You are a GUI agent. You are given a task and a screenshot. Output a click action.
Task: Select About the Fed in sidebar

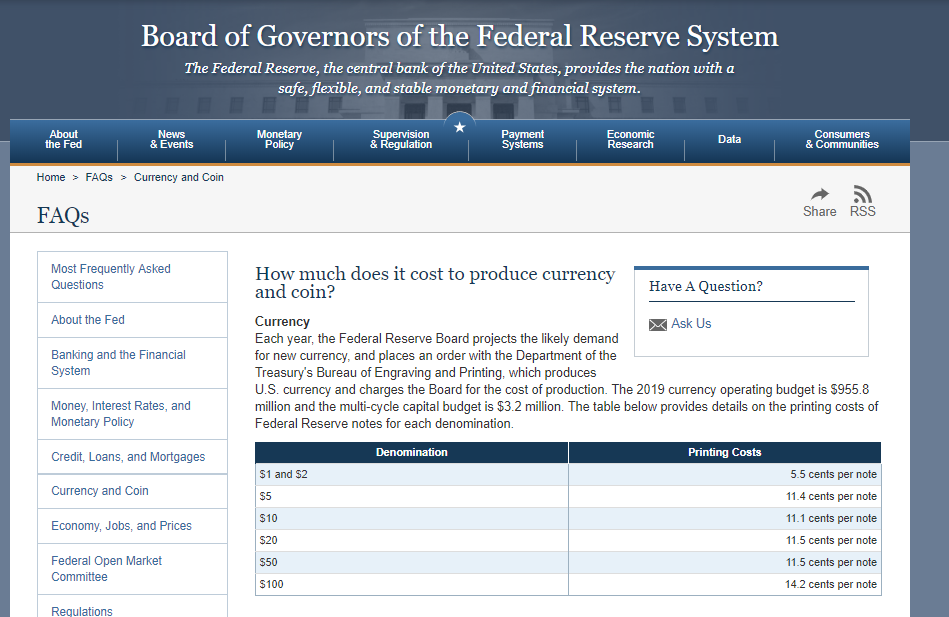(132, 320)
